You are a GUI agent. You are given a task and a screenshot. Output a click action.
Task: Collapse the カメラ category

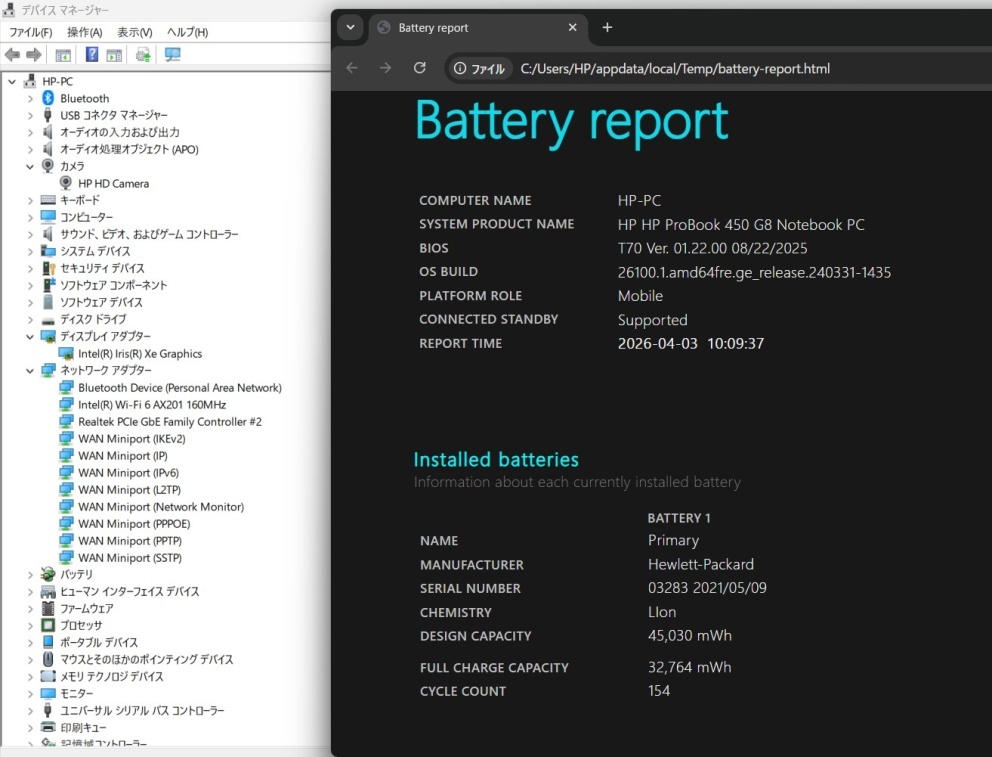coord(30,166)
